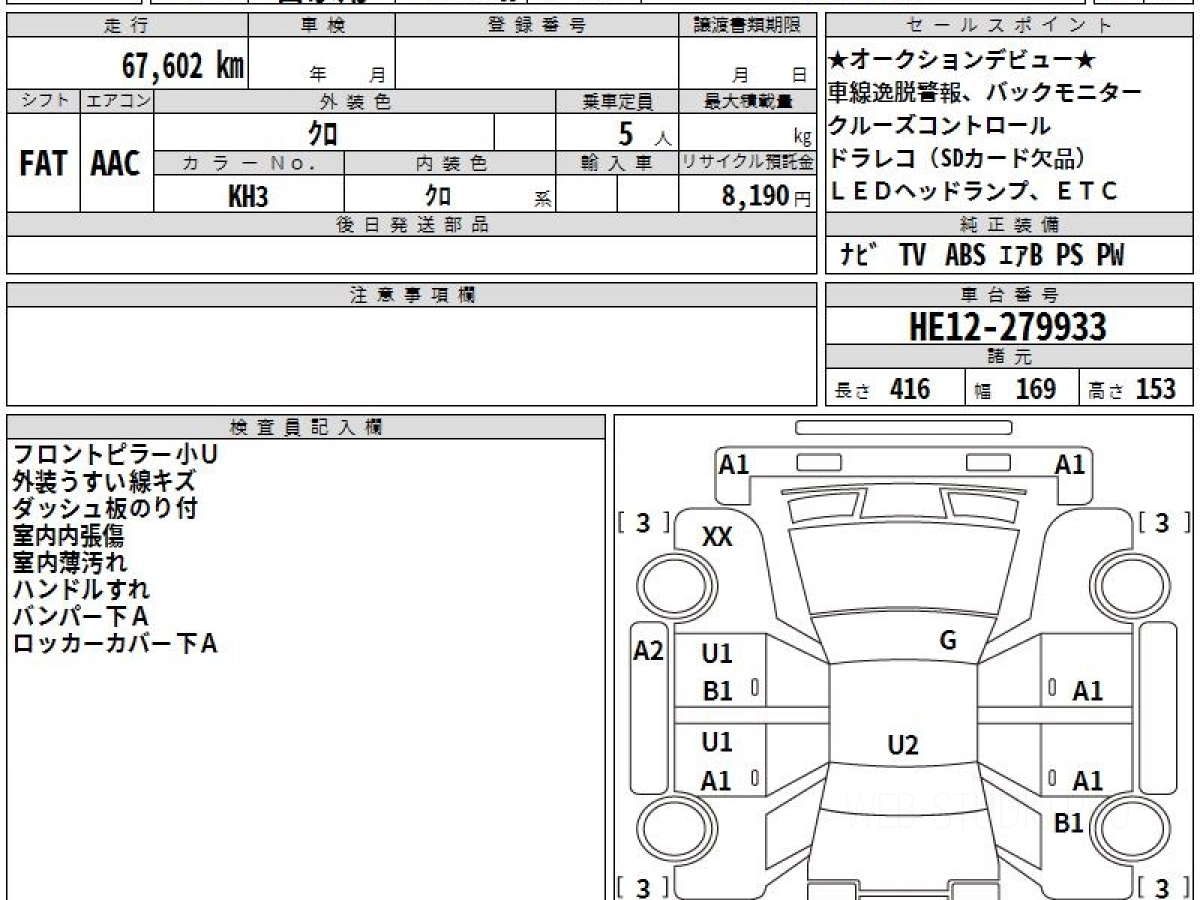Click the ドラレコ（SDカード欠品） line
Viewport: 1200px width, 900px height.
(x=957, y=158)
